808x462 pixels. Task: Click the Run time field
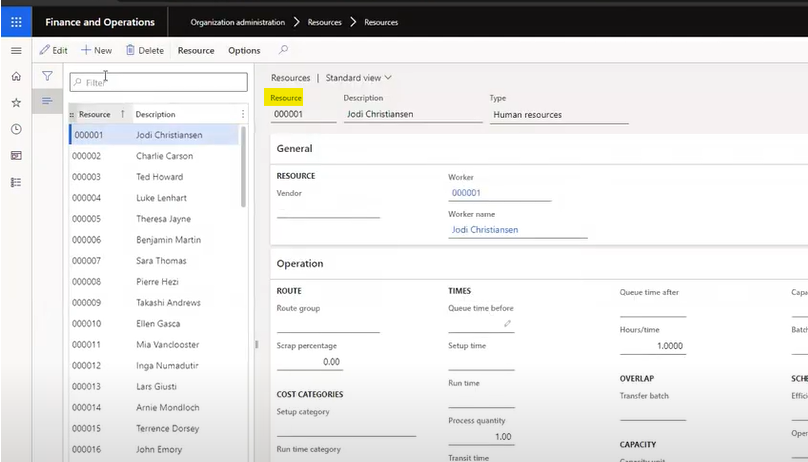481,400
